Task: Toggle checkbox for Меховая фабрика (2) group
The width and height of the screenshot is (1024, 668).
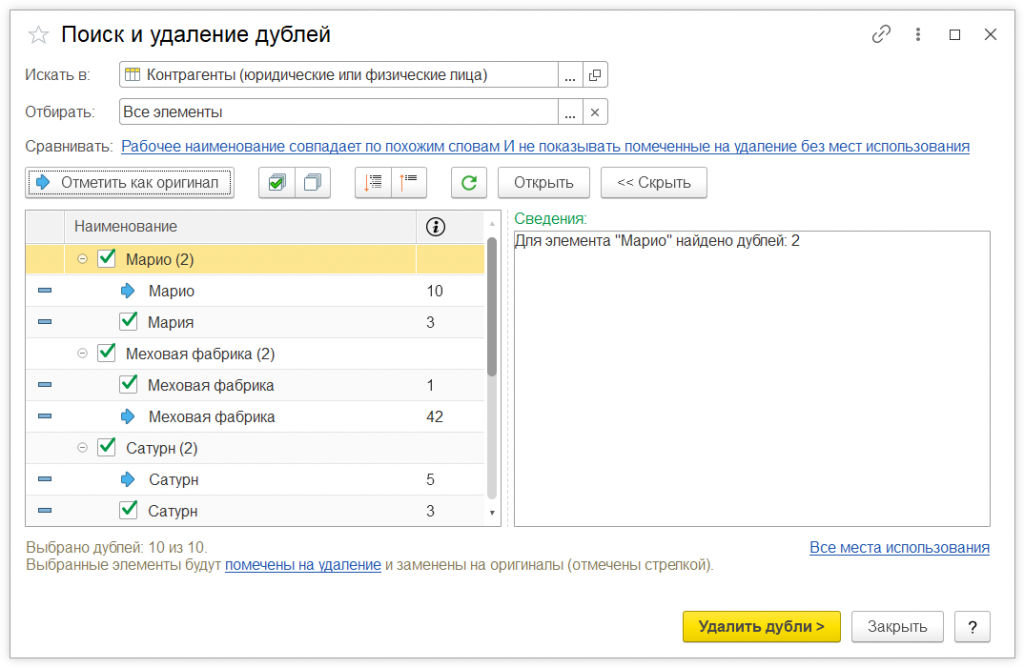Action: (x=106, y=353)
